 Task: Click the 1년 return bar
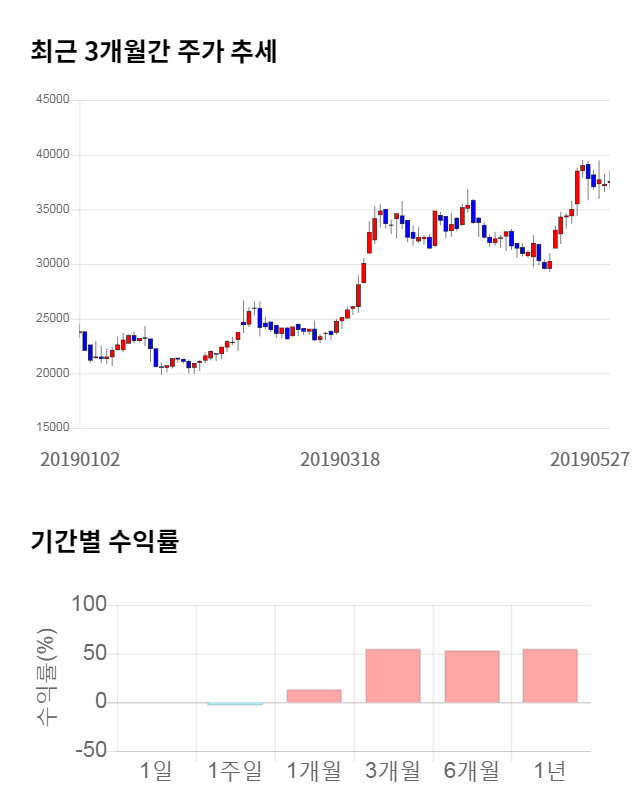point(550,676)
